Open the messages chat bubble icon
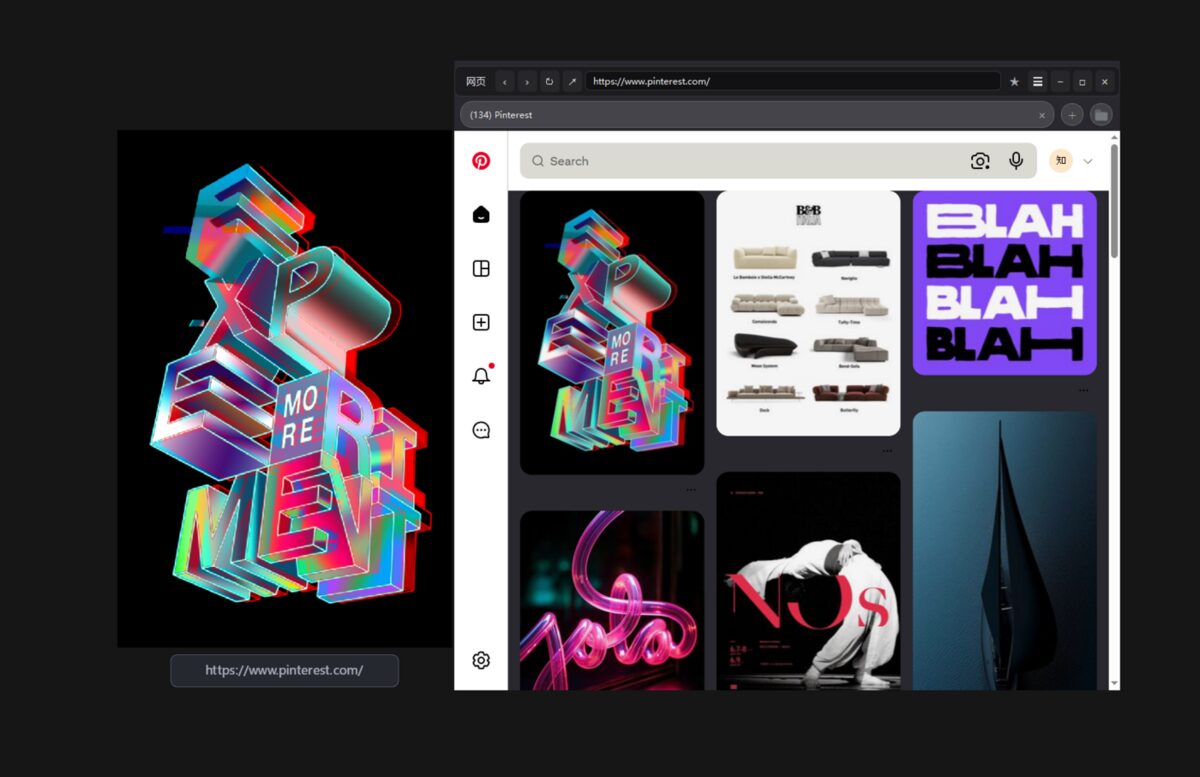1200x777 pixels. (x=481, y=430)
